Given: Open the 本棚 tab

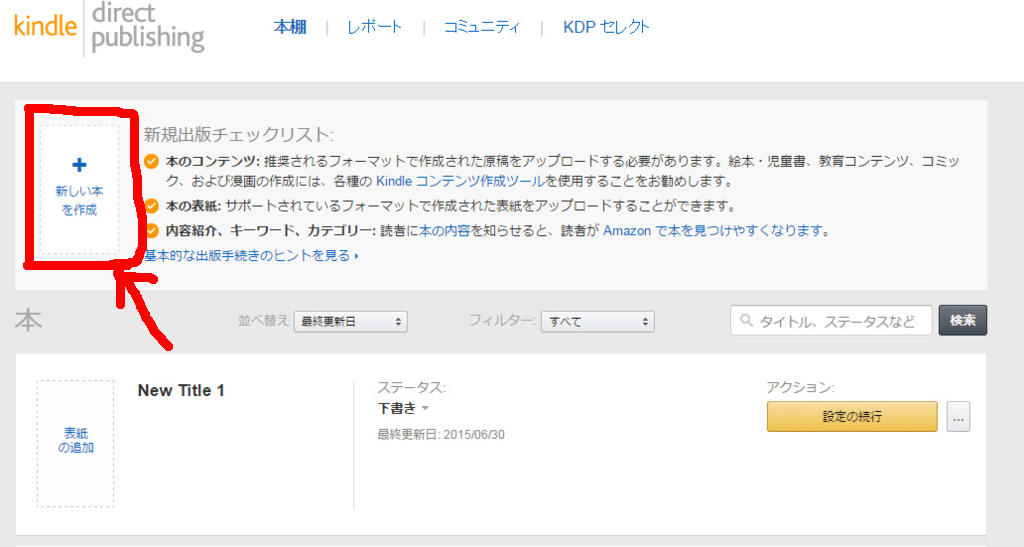Looking at the screenshot, I should point(290,27).
